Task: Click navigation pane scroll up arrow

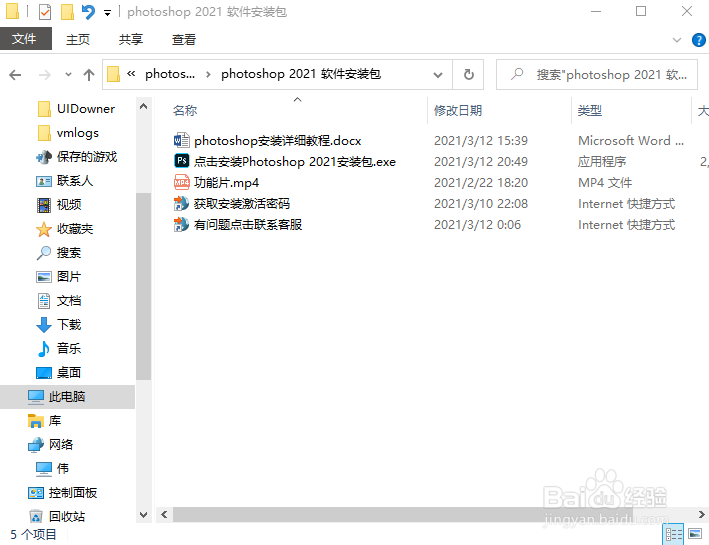Action: 143,106
